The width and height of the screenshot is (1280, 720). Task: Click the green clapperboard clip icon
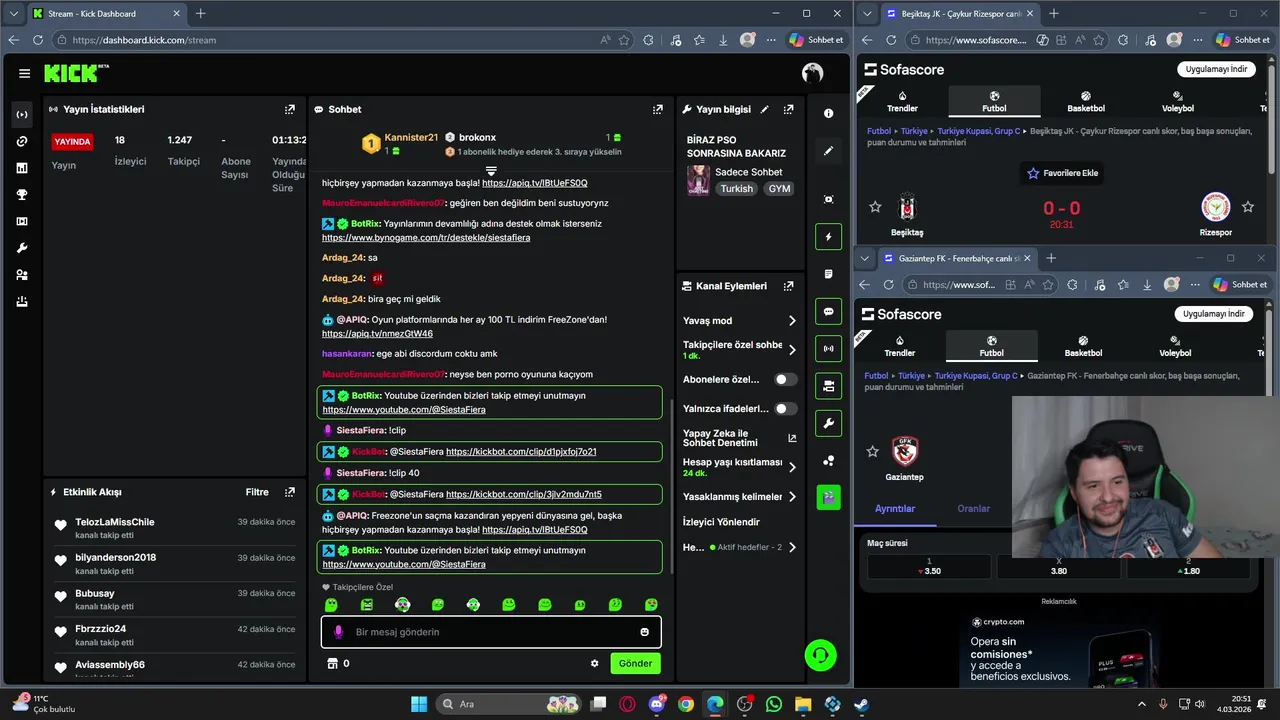pyautogui.click(x=828, y=497)
